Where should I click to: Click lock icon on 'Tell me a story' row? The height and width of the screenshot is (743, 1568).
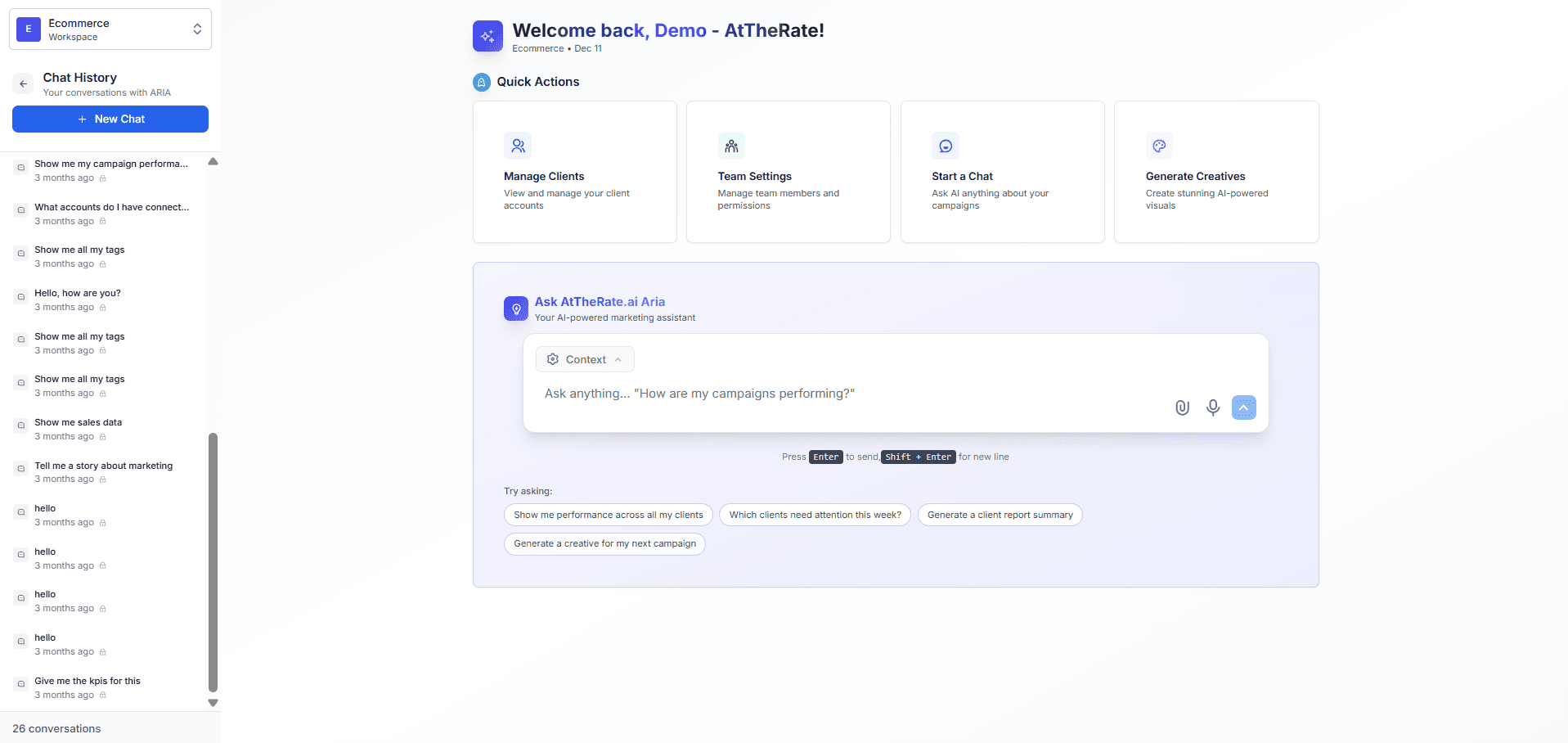pos(103,480)
